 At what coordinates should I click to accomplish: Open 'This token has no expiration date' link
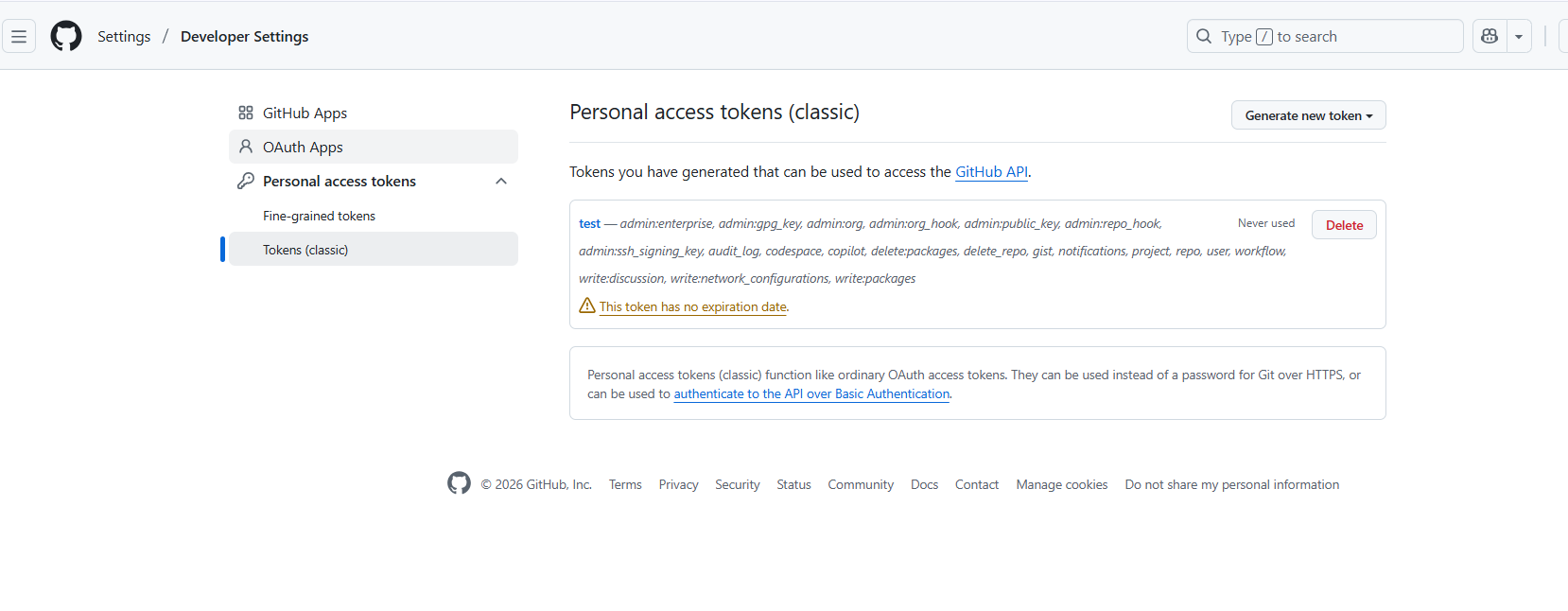pos(693,306)
